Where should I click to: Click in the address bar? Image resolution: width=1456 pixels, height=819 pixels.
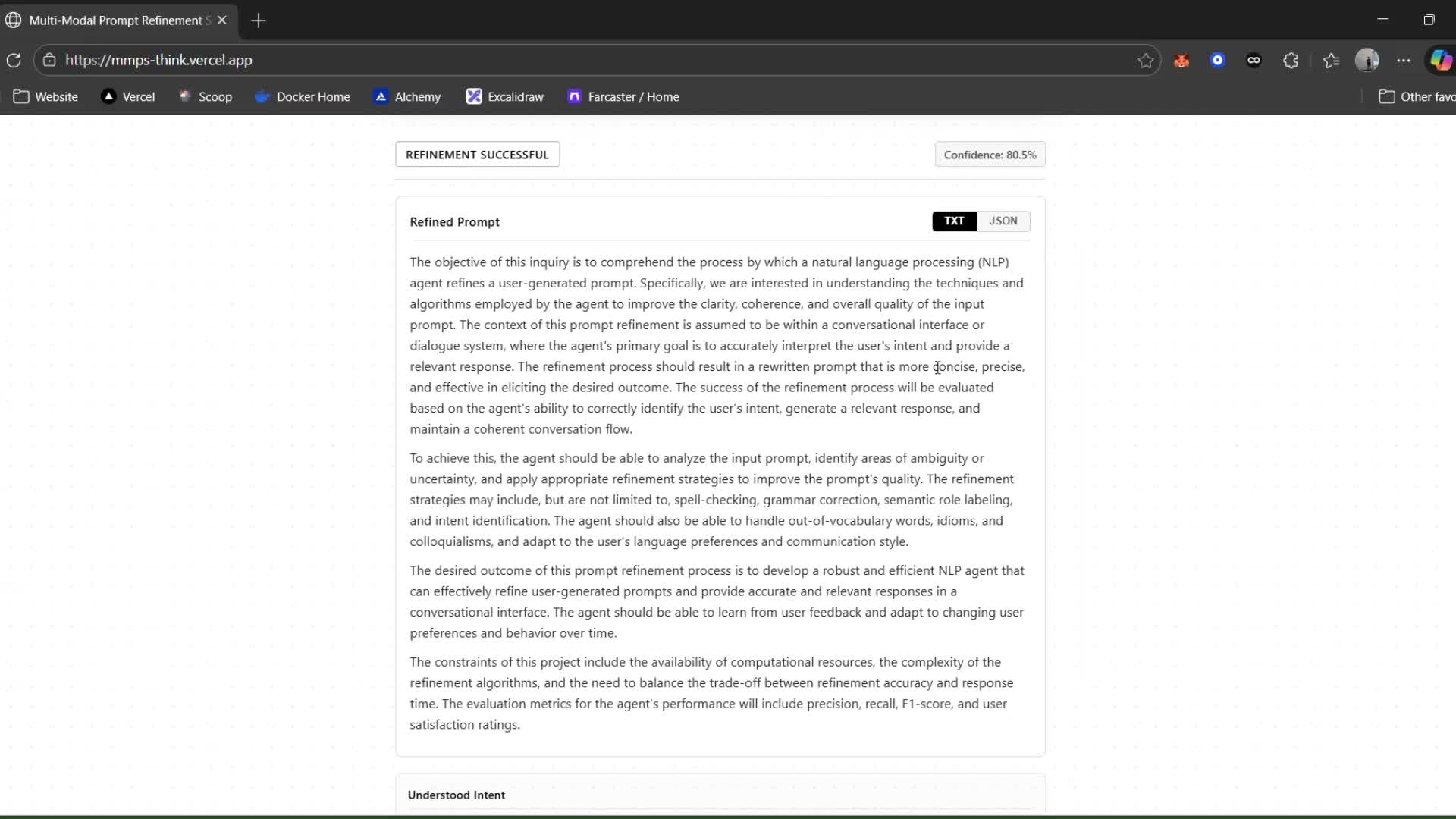point(531,60)
